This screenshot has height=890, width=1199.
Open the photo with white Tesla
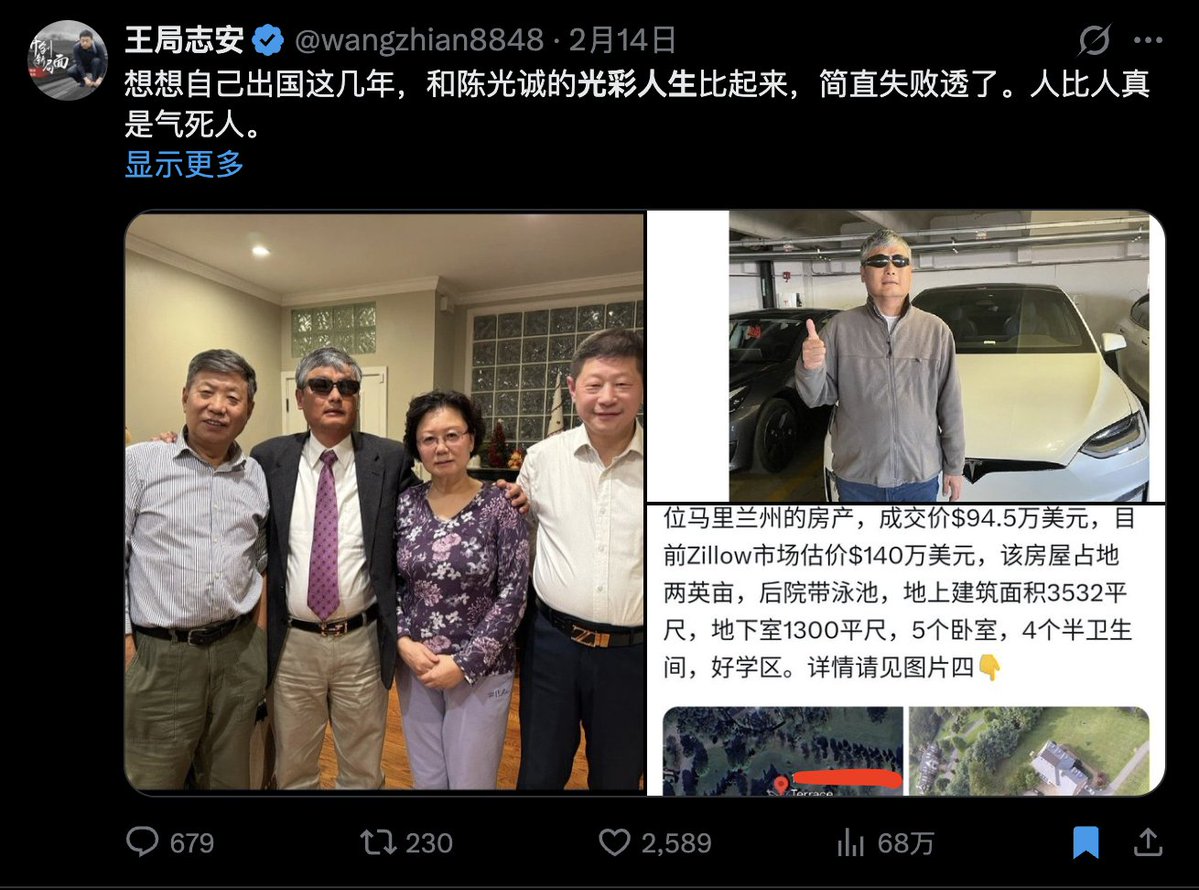click(x=906, y=356)
